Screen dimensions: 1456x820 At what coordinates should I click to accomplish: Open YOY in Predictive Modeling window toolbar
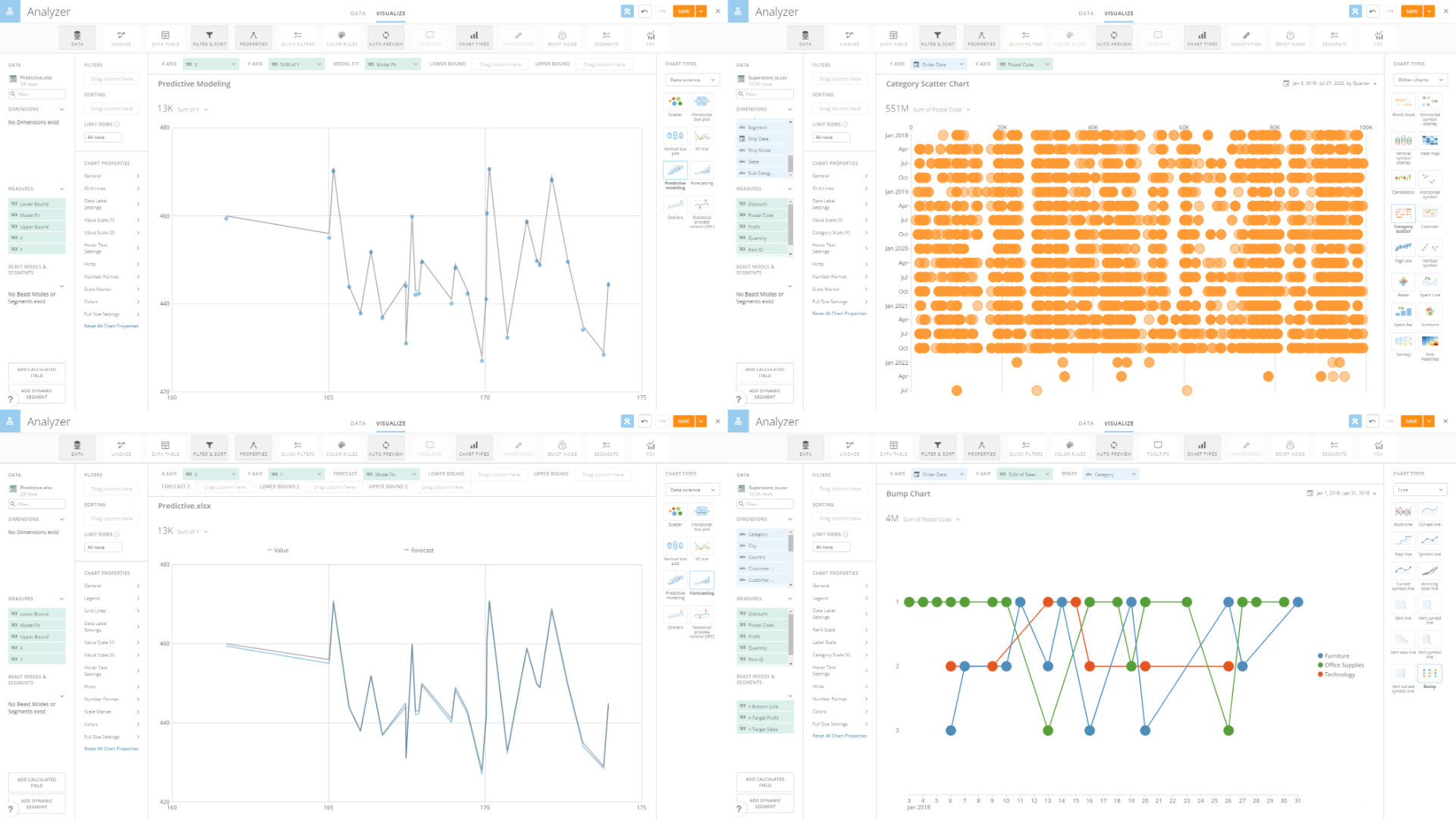(650, 38)
